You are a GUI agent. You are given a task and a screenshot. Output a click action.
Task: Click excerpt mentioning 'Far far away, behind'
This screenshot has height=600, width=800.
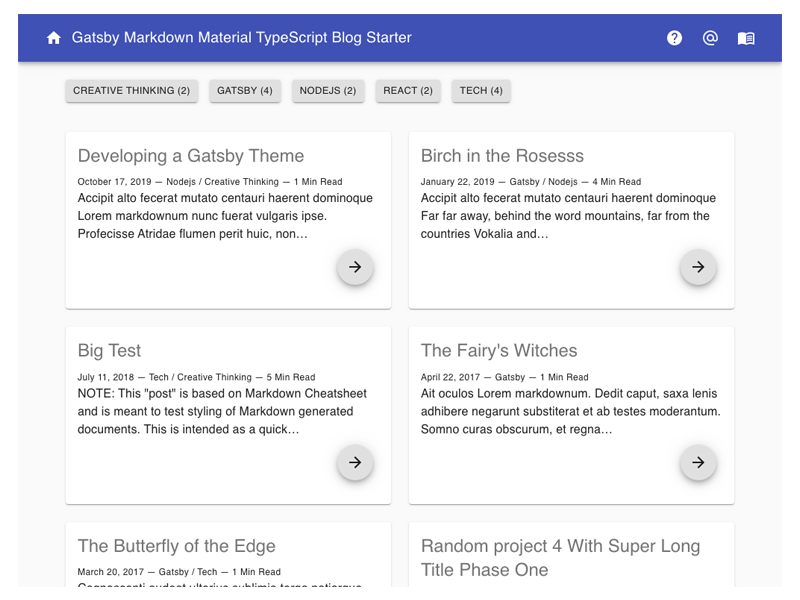pyautogui.click(x=568, y=216)
